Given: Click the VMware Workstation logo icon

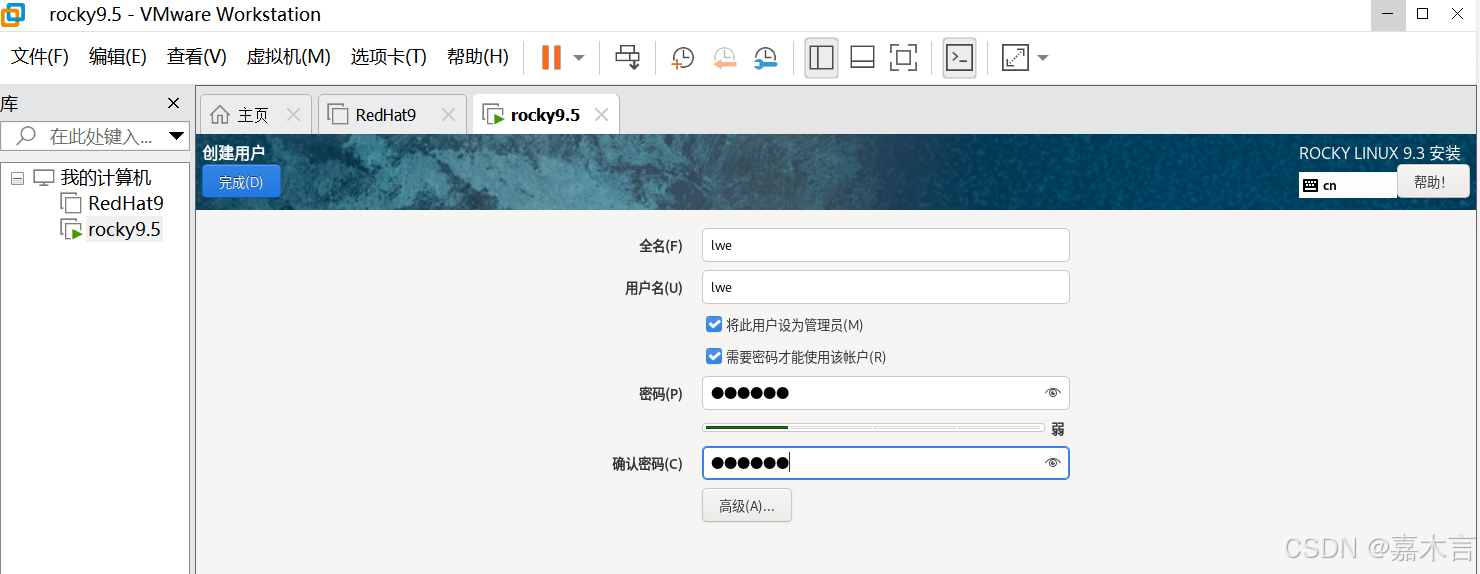Looking at the screenshot, I should [15, 14].
